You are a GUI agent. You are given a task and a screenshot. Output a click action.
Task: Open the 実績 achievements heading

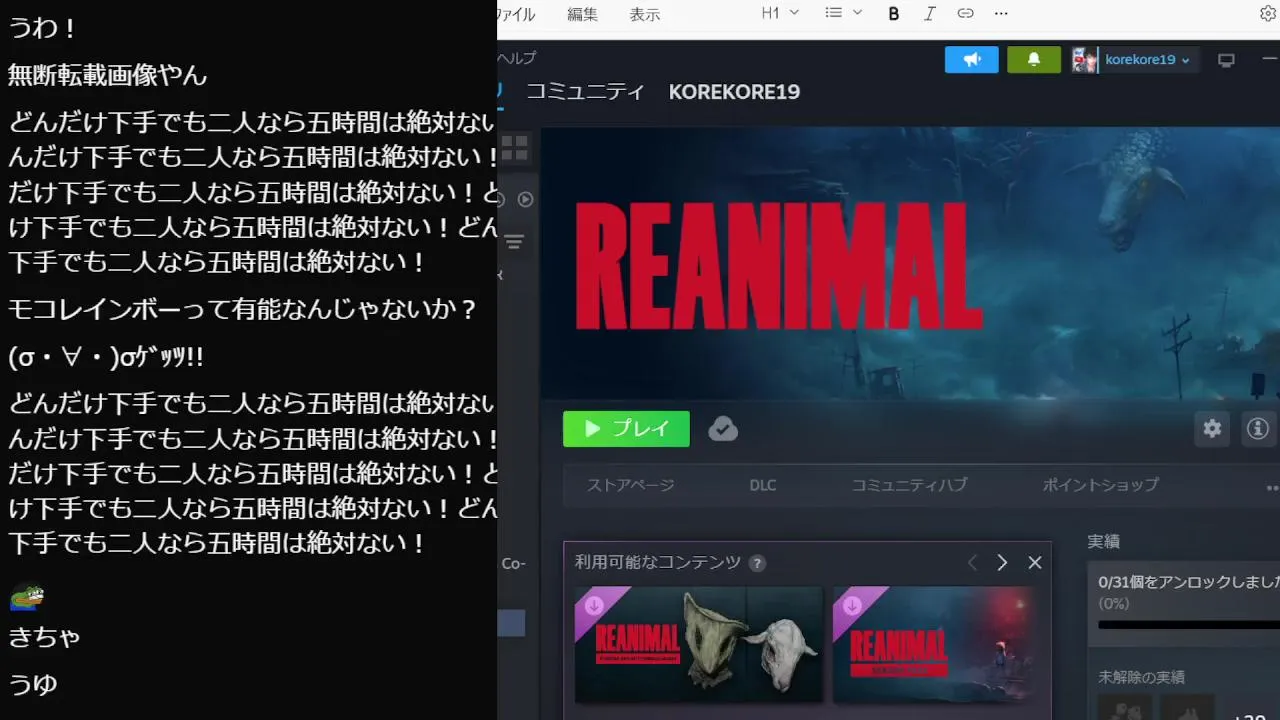click(x=1104, y=541)
